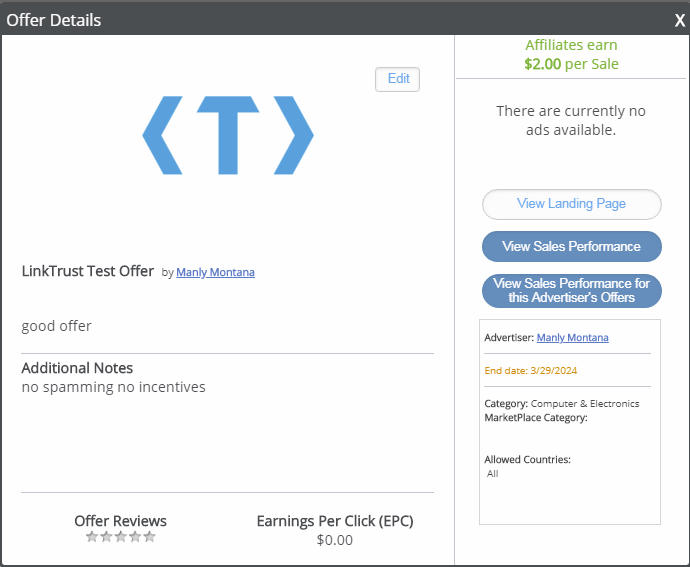The image size is (690, 567).
Task: Click the Earnings Per Click $0.00 value
Action: point(335,540)
